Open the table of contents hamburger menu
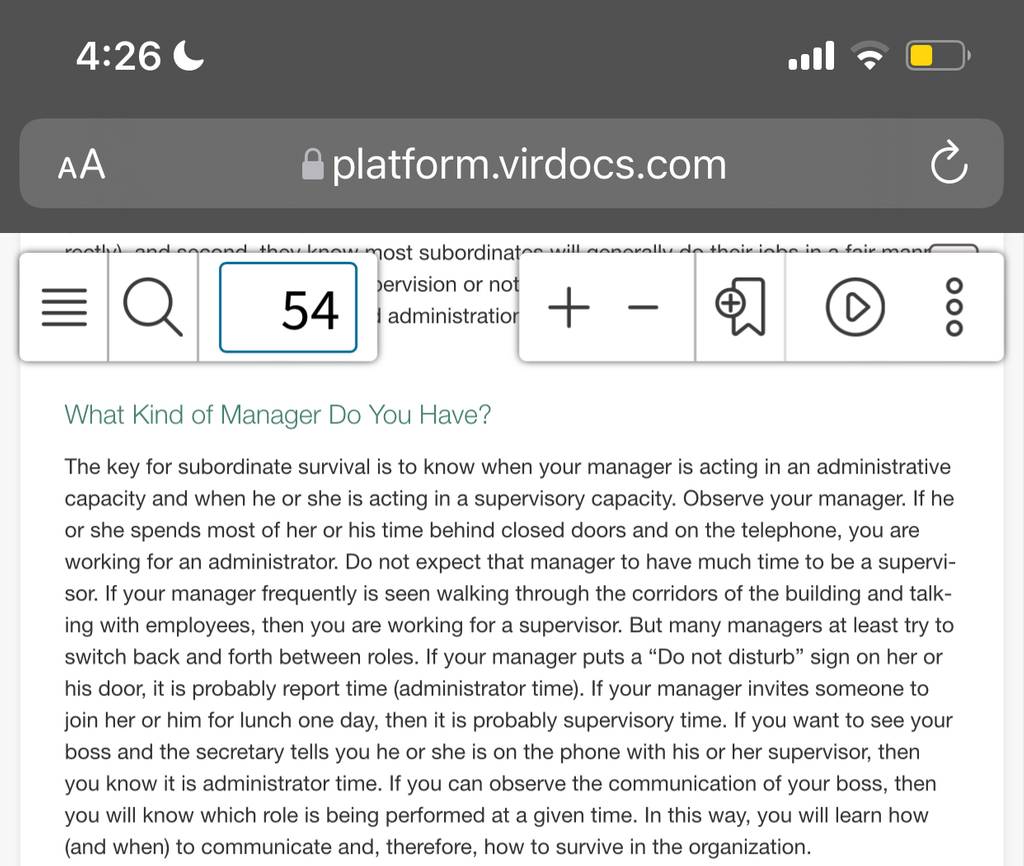This screenshot has width=1024, height=866. coord(64,307)
